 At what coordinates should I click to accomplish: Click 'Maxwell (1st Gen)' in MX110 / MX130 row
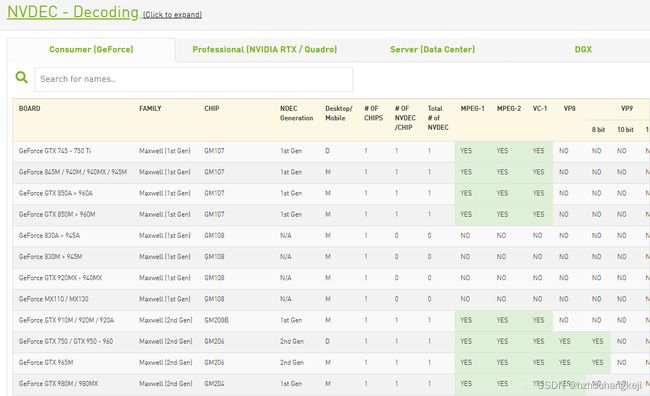click(165, 299)
